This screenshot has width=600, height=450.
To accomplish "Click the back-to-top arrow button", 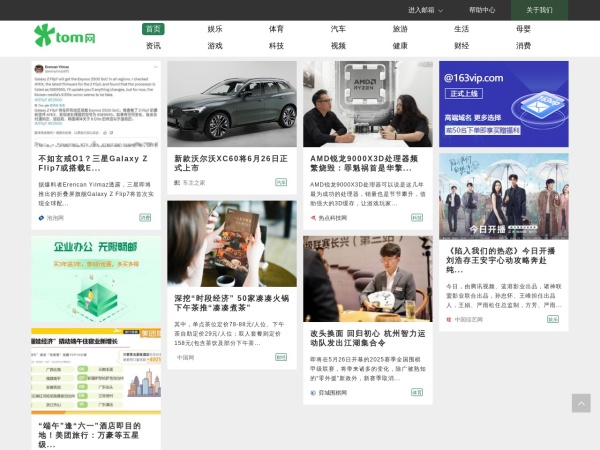I will coord(581,403).
